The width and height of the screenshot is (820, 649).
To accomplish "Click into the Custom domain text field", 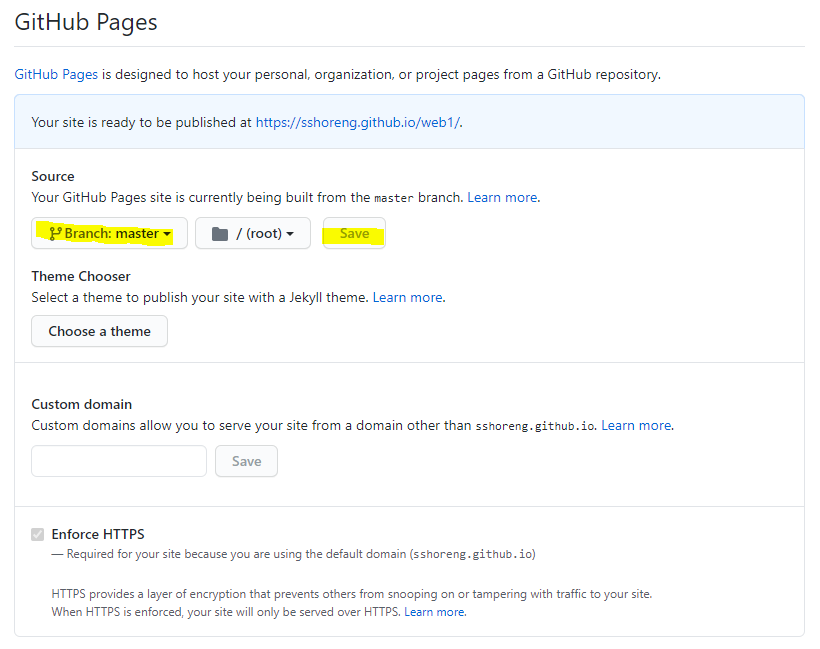I will click(119, 461).
